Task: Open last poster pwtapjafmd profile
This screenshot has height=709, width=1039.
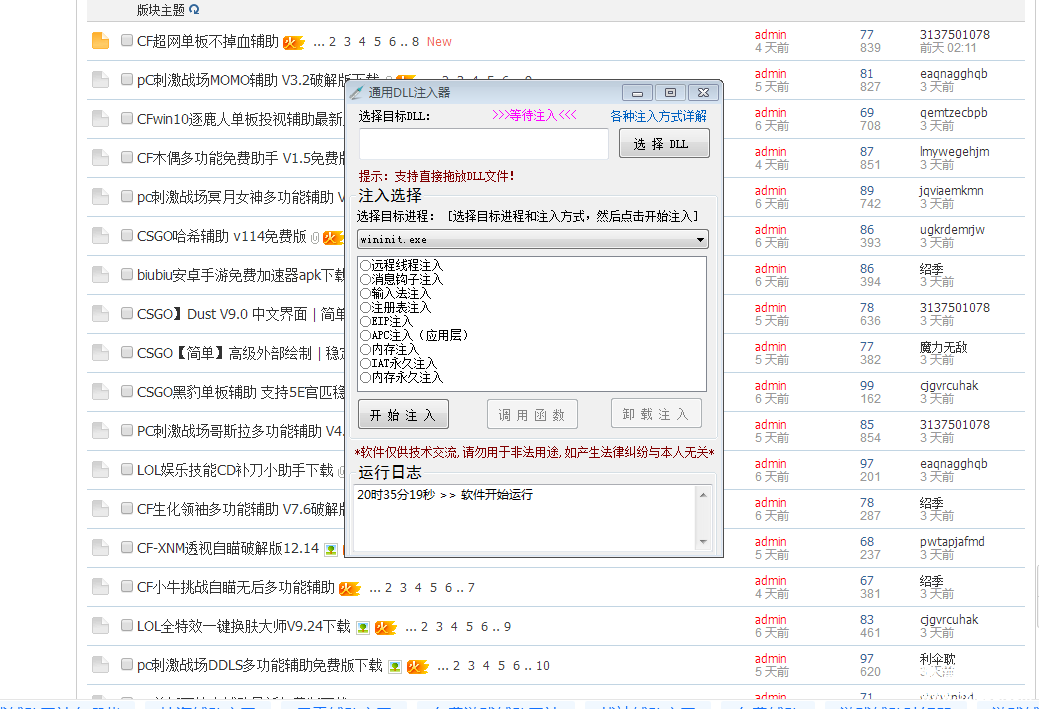Action: [952, 541]
